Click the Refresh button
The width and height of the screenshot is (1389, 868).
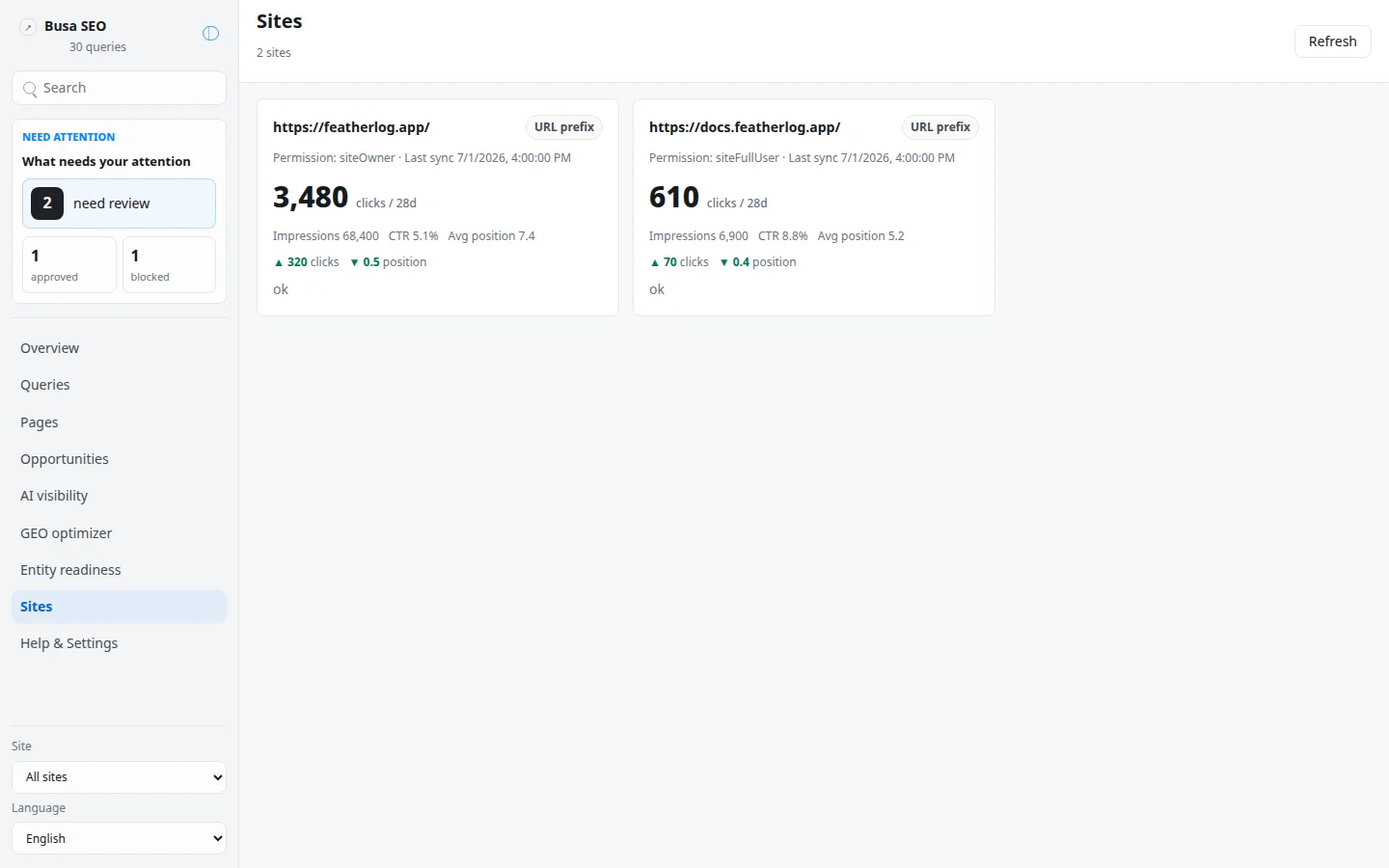pos(1332,41)
